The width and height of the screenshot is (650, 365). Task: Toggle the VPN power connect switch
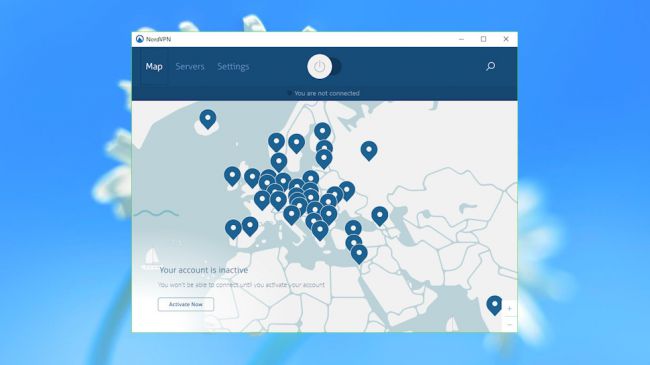pyautogui.click(x=324, y=66)
